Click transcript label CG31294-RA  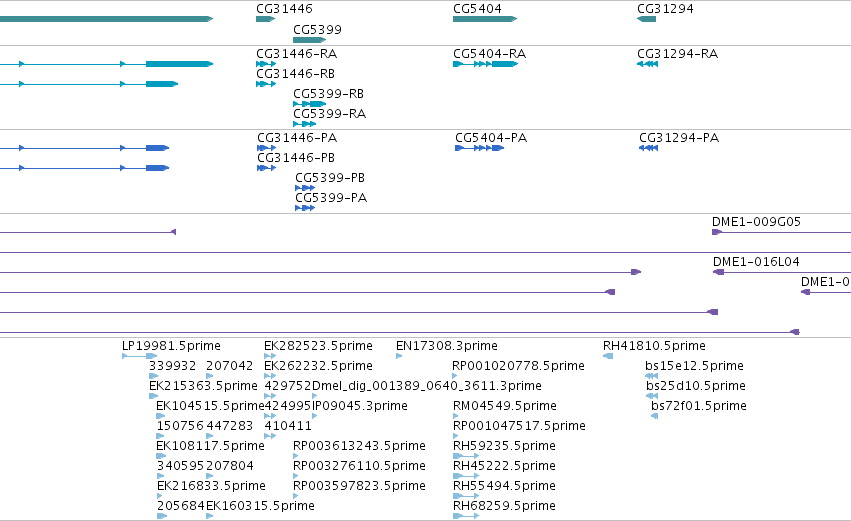(677, 54)
